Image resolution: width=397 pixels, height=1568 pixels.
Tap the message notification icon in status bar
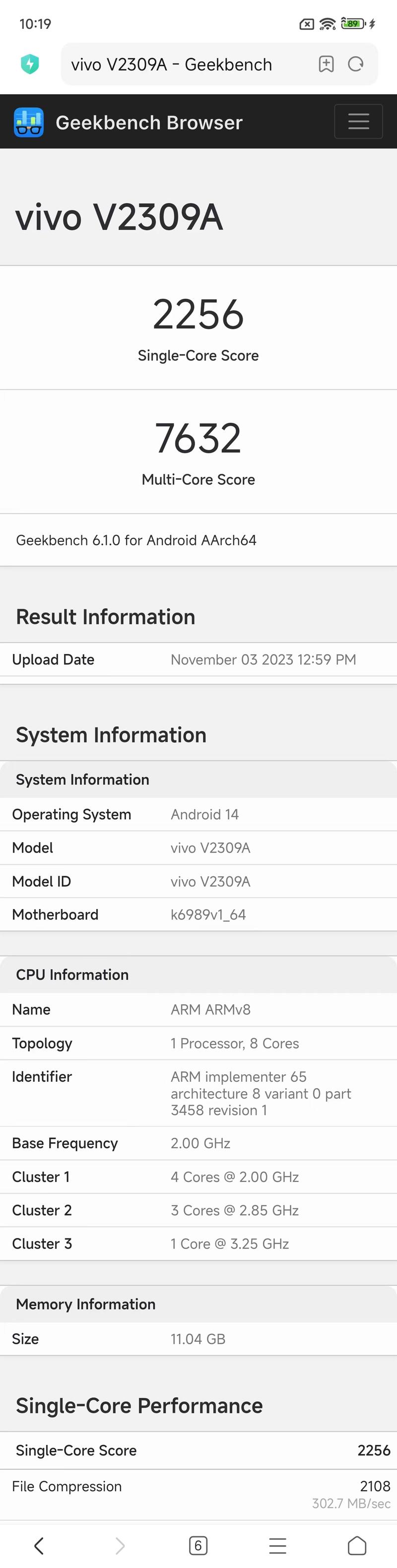tap(306, 24)
